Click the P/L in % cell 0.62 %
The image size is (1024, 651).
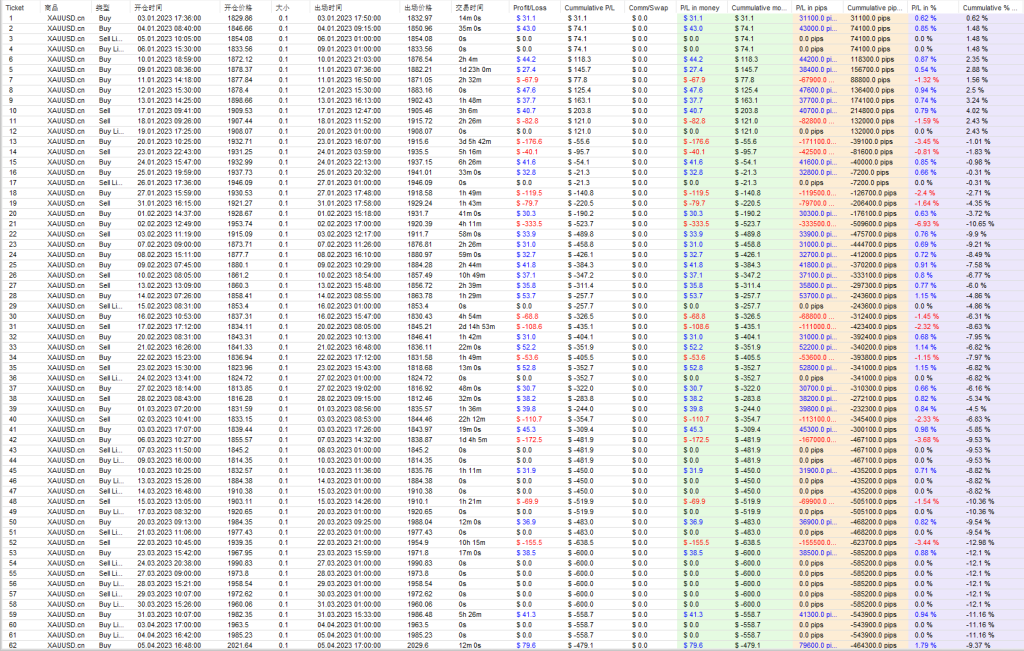pyautogui.click(x=925, y=18)
